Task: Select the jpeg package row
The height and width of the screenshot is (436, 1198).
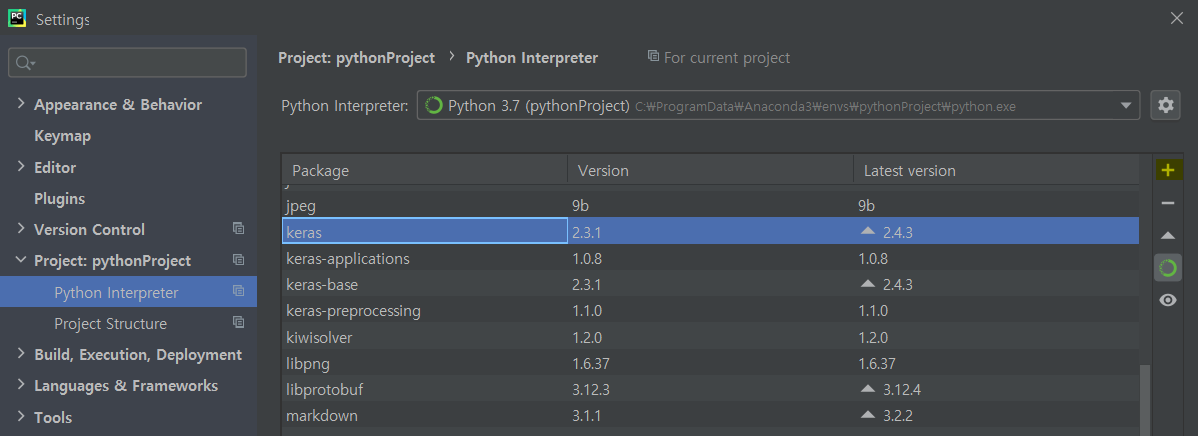Action: tap(711, 205)
